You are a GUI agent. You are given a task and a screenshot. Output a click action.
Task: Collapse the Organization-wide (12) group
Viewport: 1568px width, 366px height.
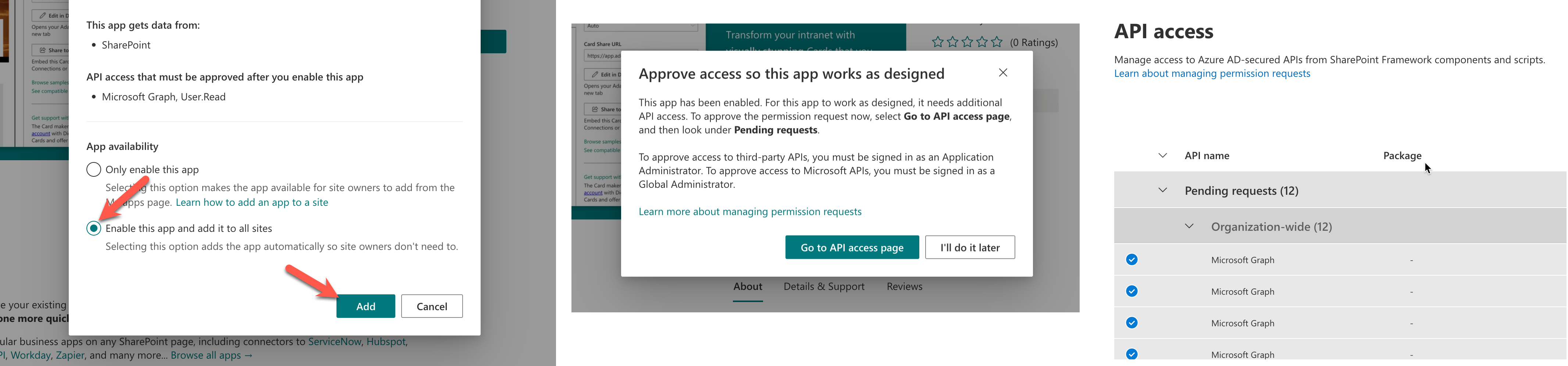click(1189, 226)
